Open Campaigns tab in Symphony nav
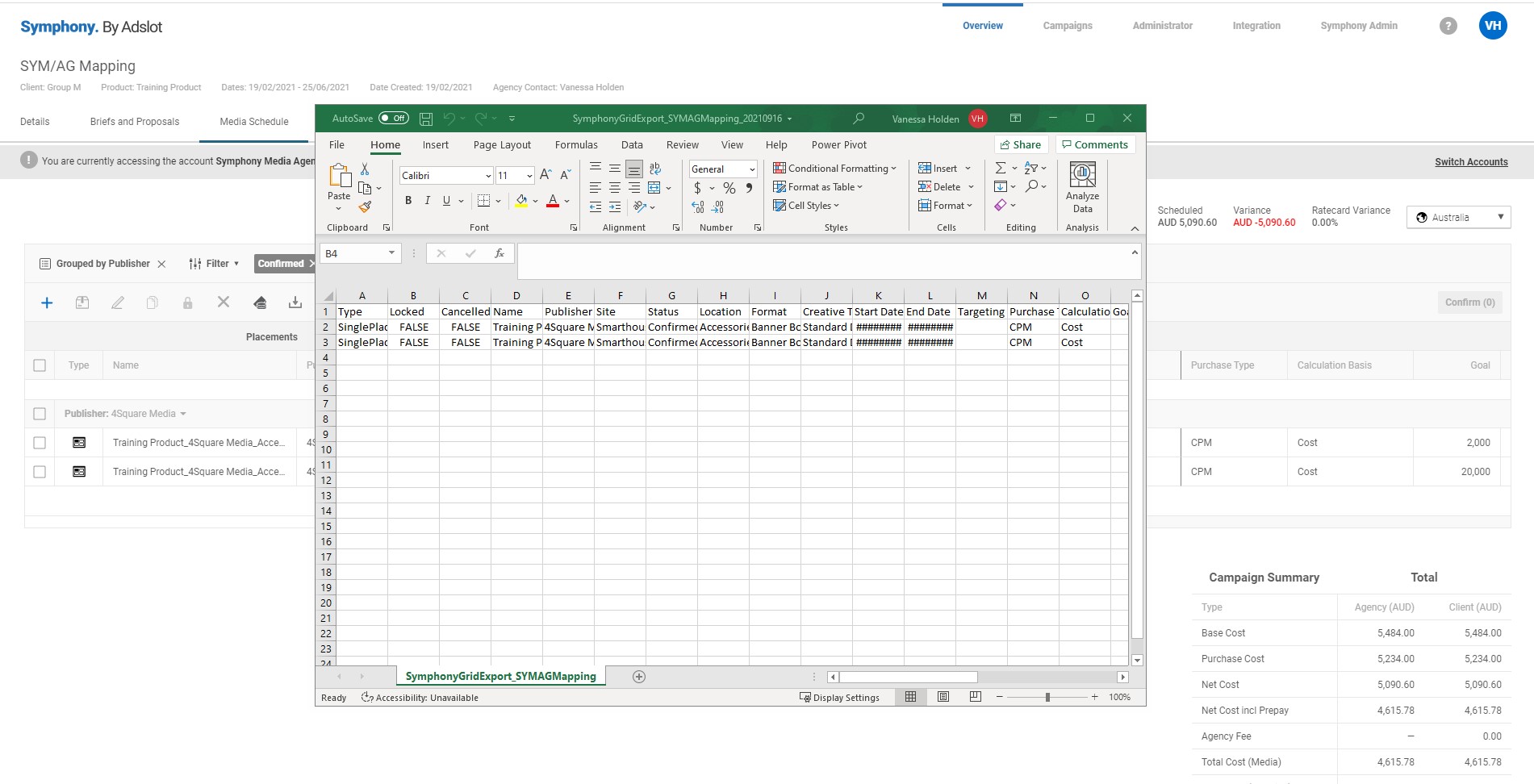Viewport: 1534px width, 784px height. point(1067,26)
